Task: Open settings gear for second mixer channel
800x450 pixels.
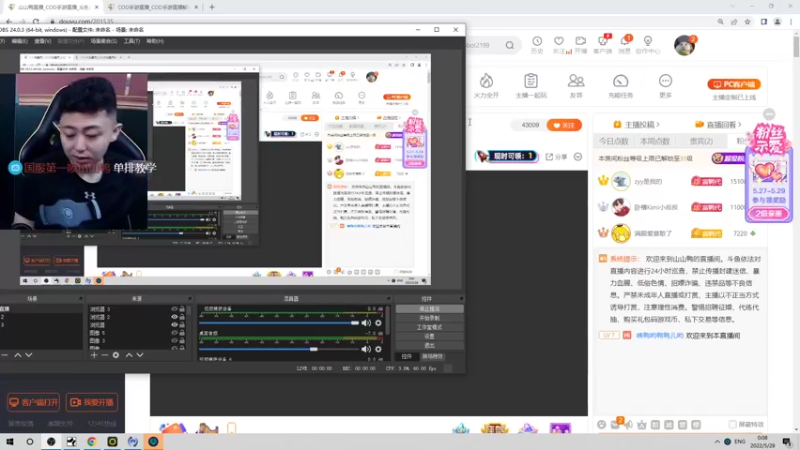Action: point(378,349)
